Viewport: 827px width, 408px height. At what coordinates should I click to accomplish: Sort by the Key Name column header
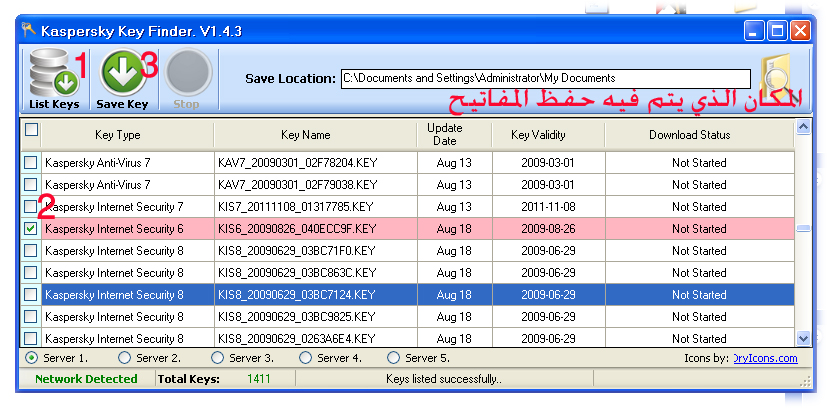coord(315,135)
